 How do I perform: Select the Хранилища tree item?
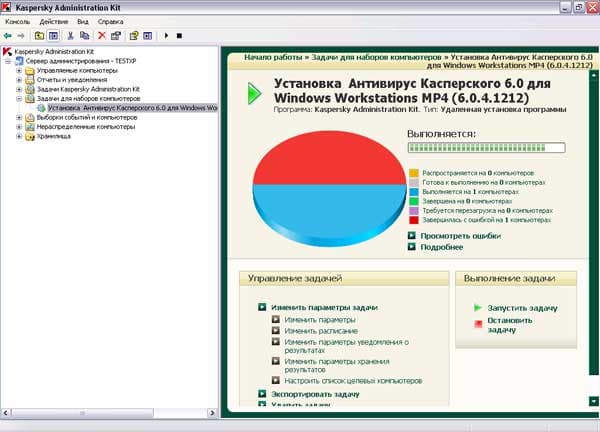(x=54, y=136)
